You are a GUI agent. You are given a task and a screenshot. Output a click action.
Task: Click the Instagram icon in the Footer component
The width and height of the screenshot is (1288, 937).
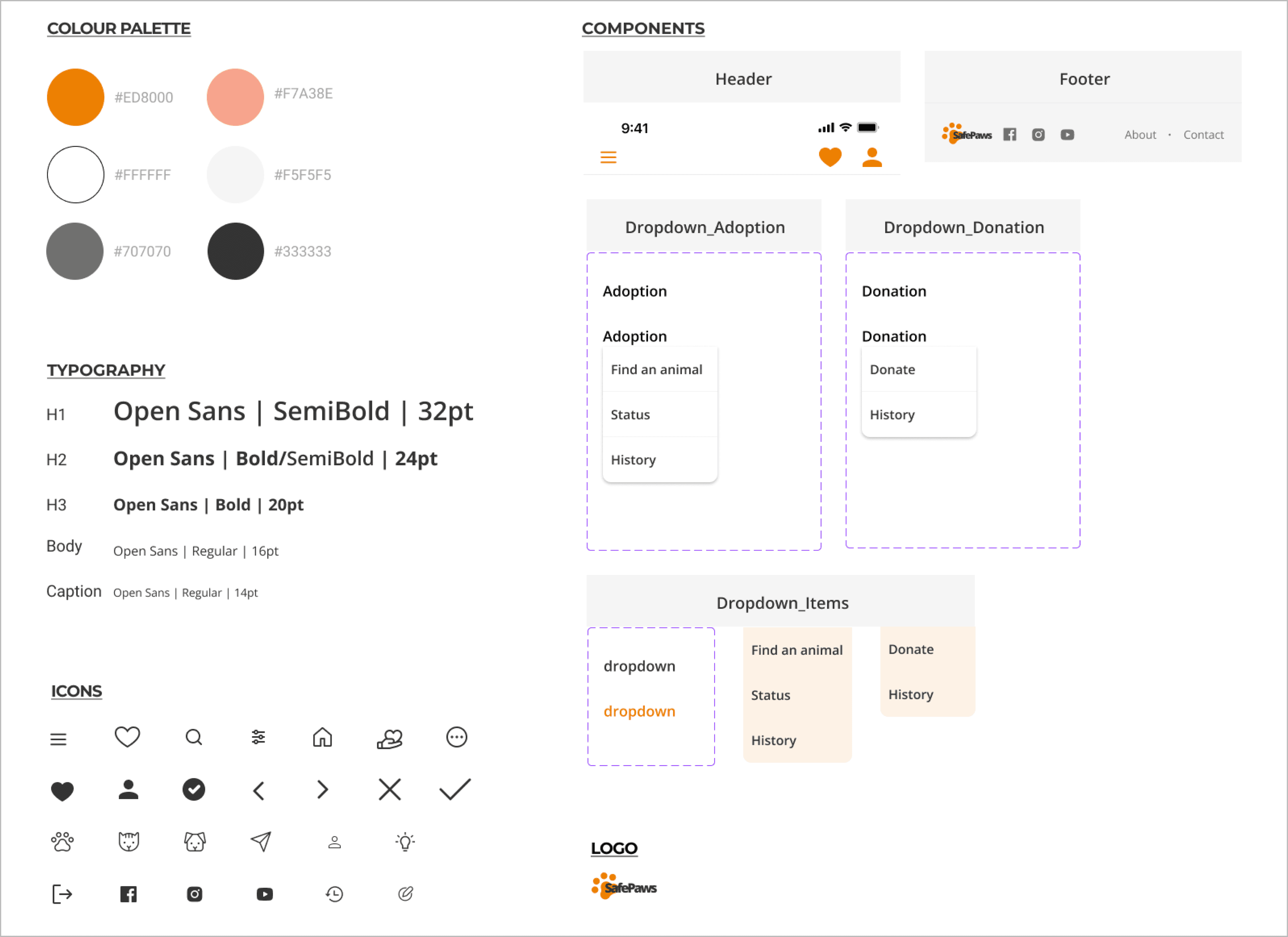pyautogui.click(x=1039, y=134)
